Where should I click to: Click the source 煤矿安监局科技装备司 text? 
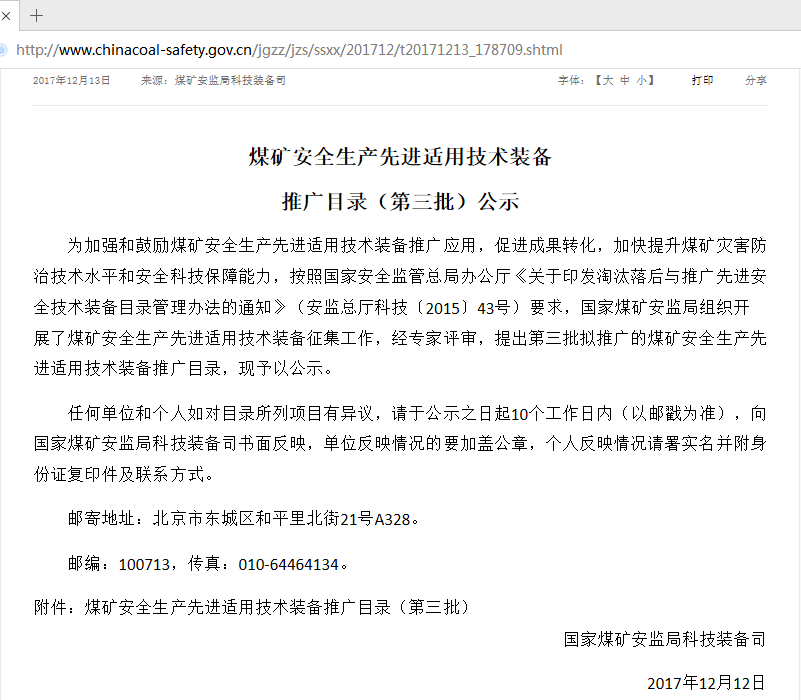(x=230, y=81)
